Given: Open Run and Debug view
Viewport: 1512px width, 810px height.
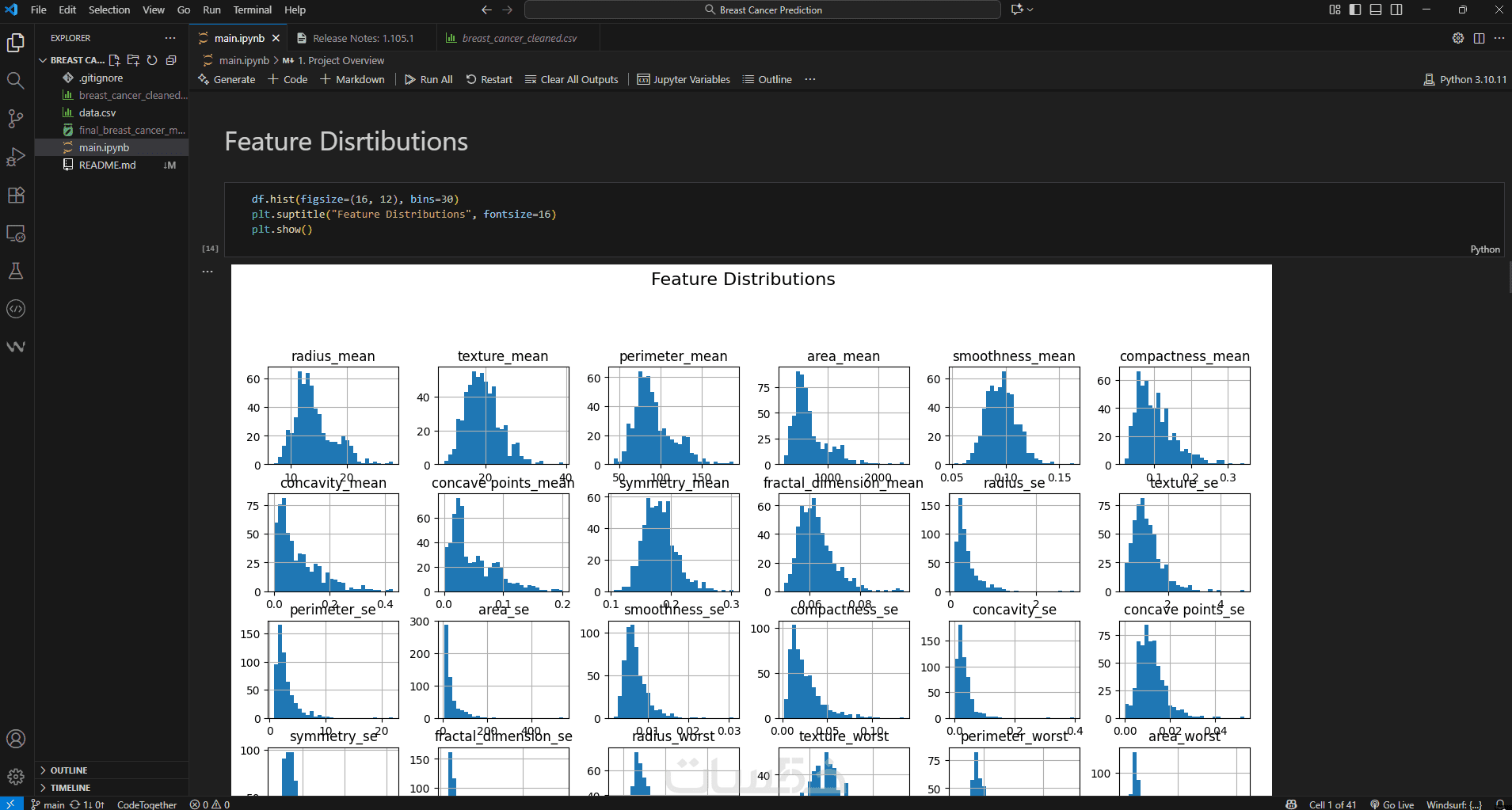Looking at the screenshot, I should [x=16, y=157].
